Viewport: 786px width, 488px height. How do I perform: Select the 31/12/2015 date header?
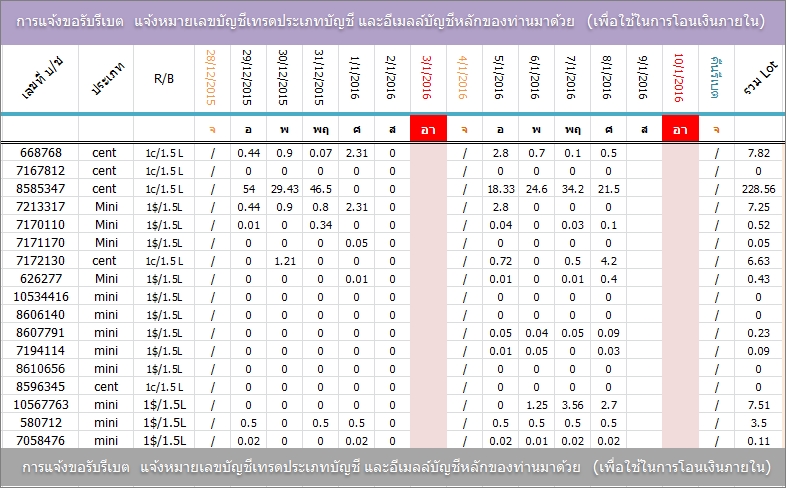point(319,77)
